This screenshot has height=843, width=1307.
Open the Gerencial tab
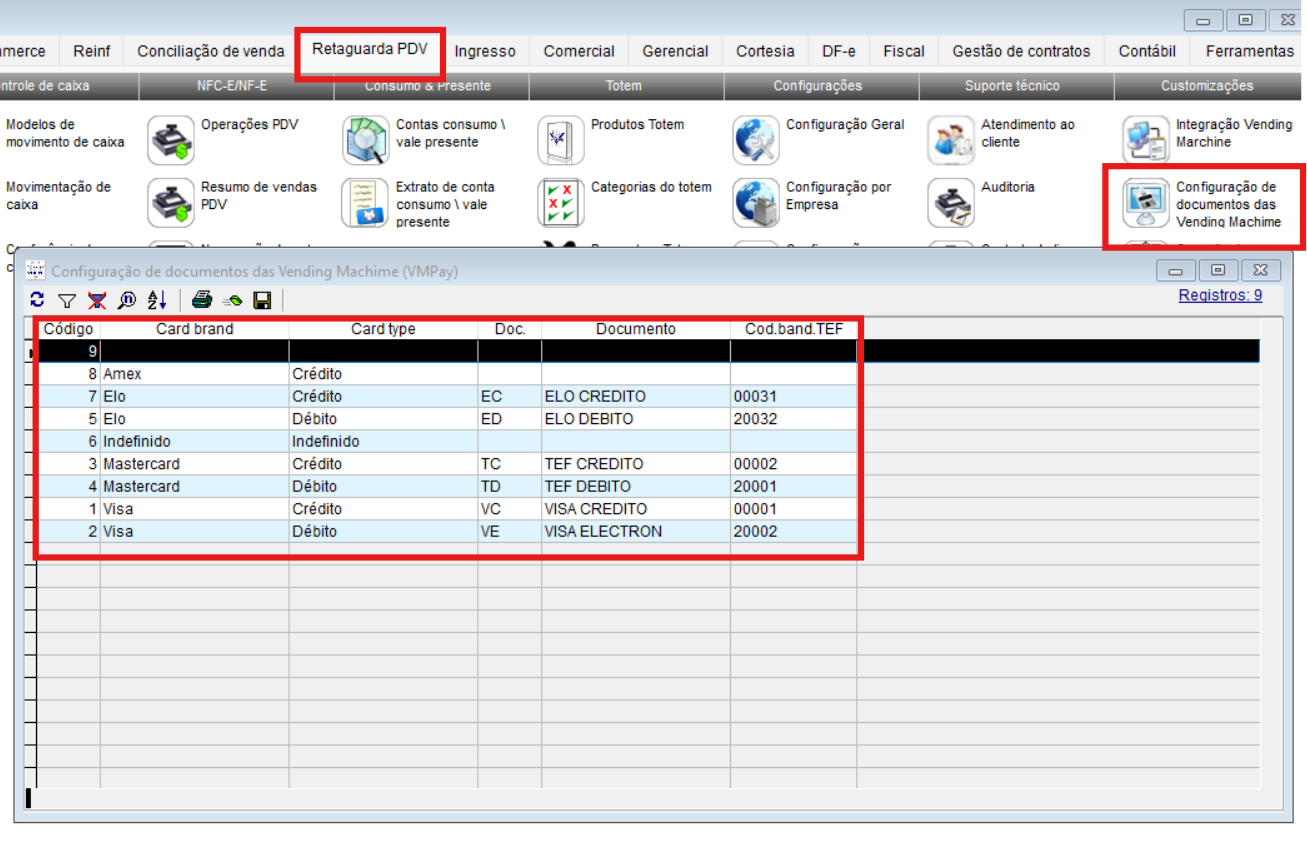[x=675, y=51]
